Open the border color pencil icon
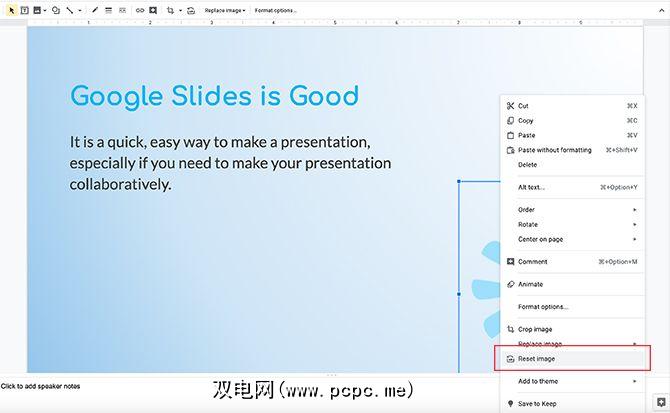The image size is (670, 413). tap(95, 10)
